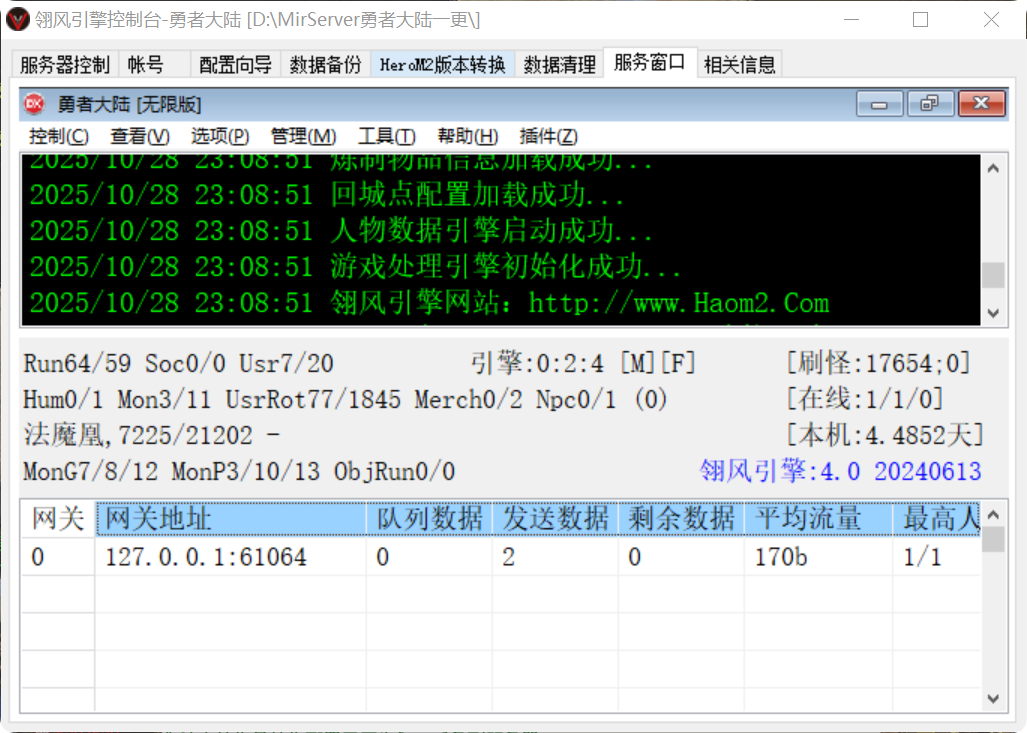Click the inner window restore icon
Viewport: 1027px width, 733px height.
pyautogui.click(x=928, y=104)
